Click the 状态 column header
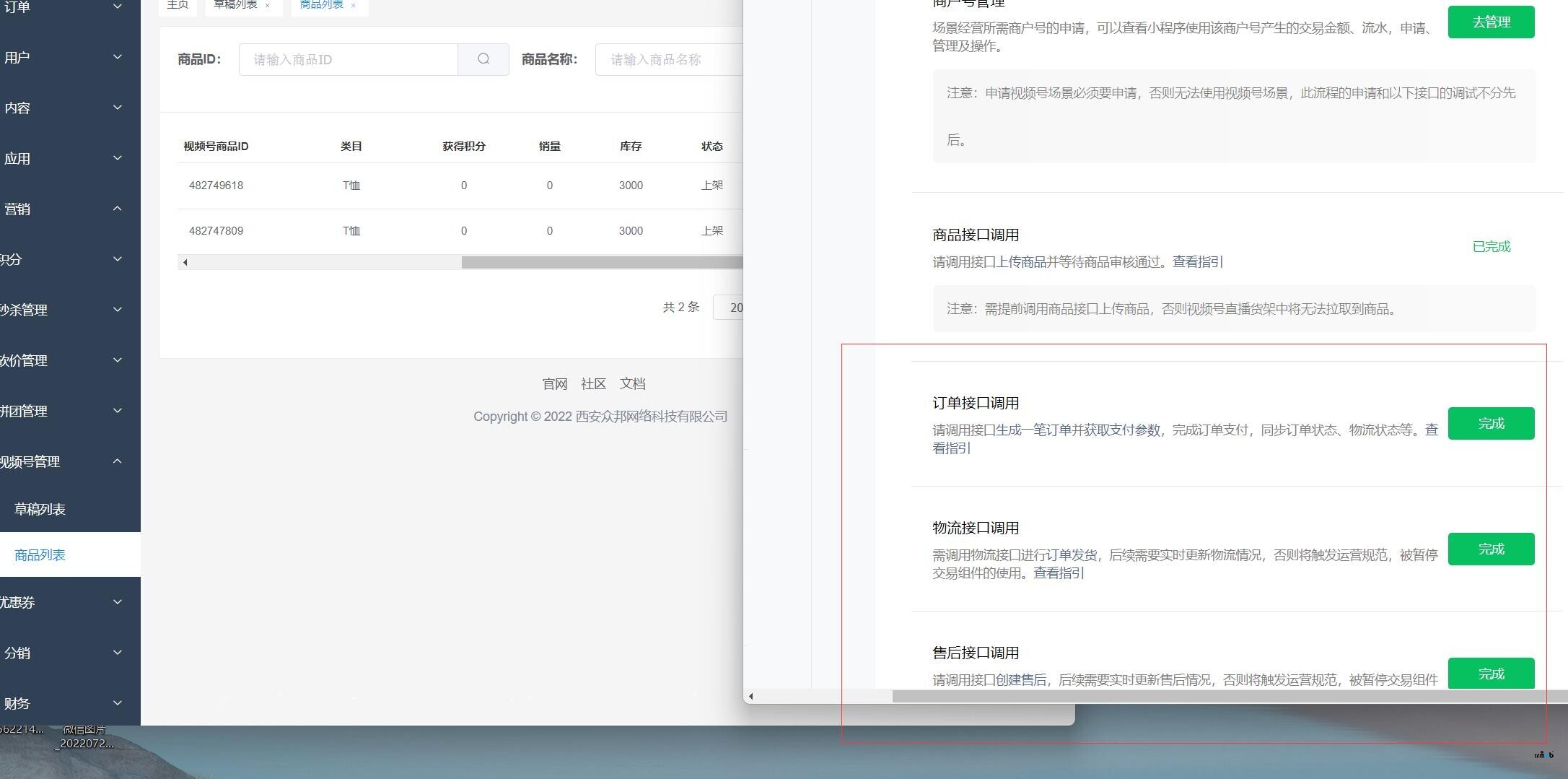This screenshot has height=779, width=1568. coord(712,147)
